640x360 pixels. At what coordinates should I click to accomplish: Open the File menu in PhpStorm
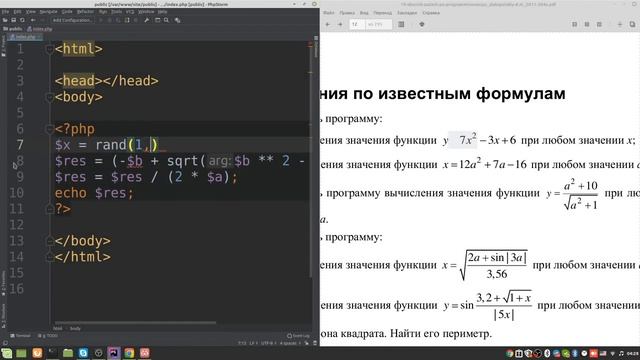click(x=5, y=12)
